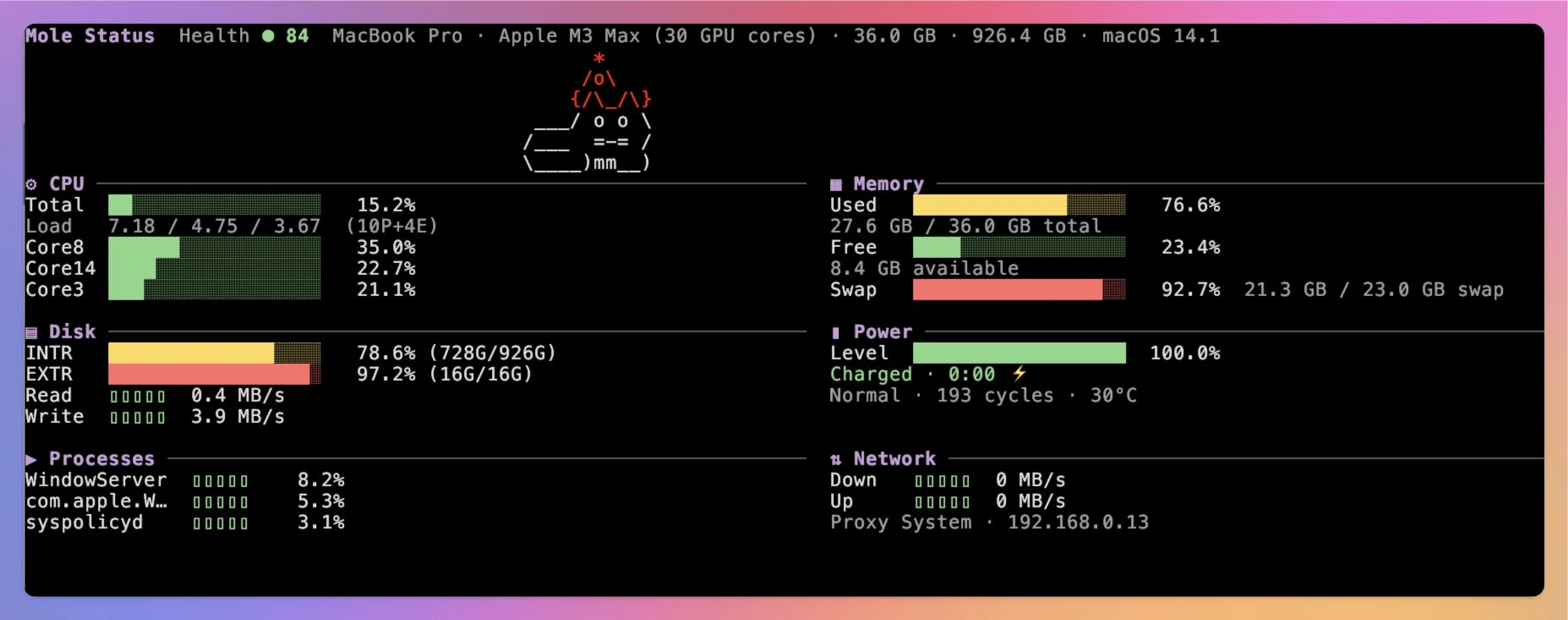Click the green Power Level bar

[1019, 354]
